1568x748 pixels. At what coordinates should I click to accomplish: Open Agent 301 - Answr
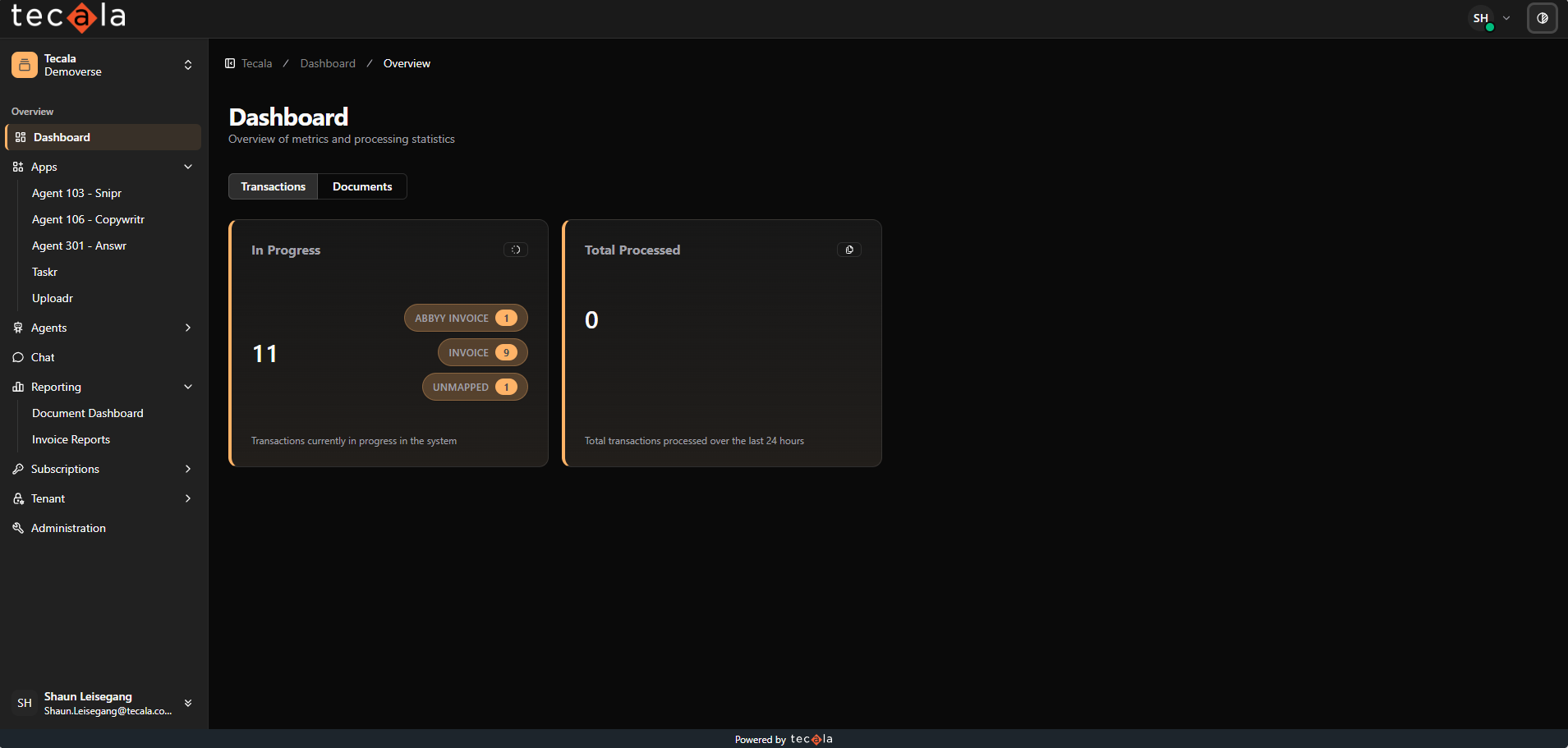coord(79,246)
